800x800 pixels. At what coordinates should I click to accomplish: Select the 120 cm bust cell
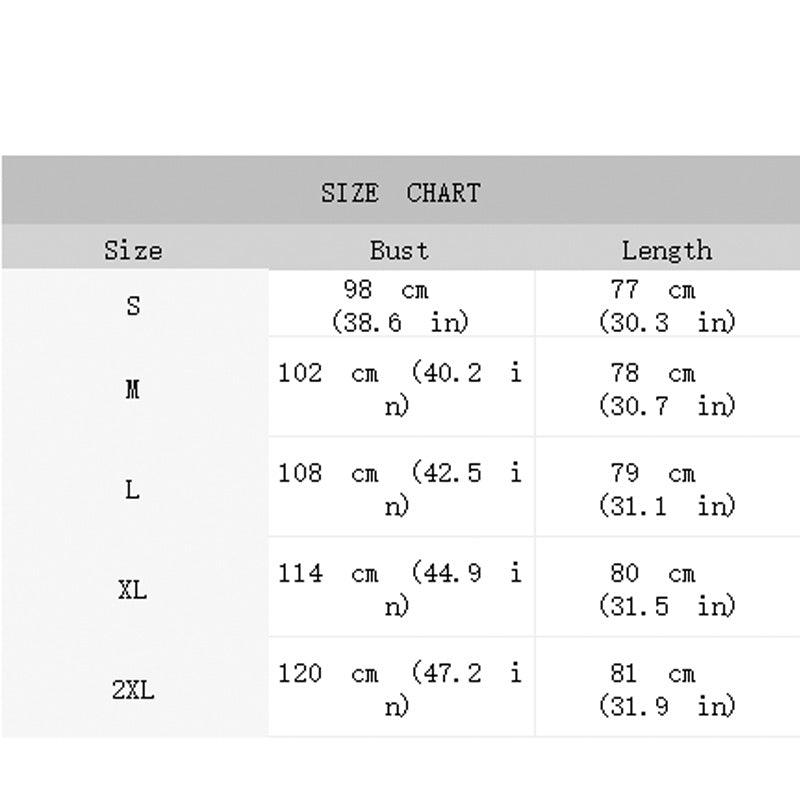(401, 687)
